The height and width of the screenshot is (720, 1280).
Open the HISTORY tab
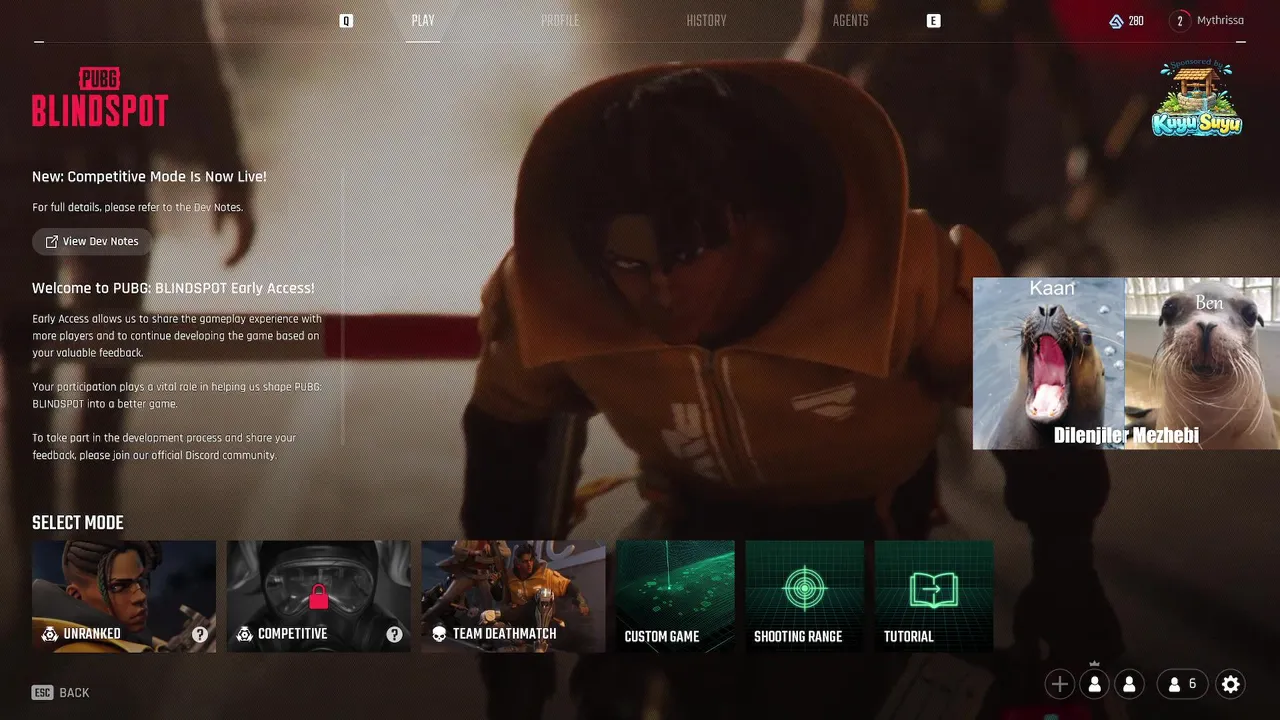(x=706, y=21)
